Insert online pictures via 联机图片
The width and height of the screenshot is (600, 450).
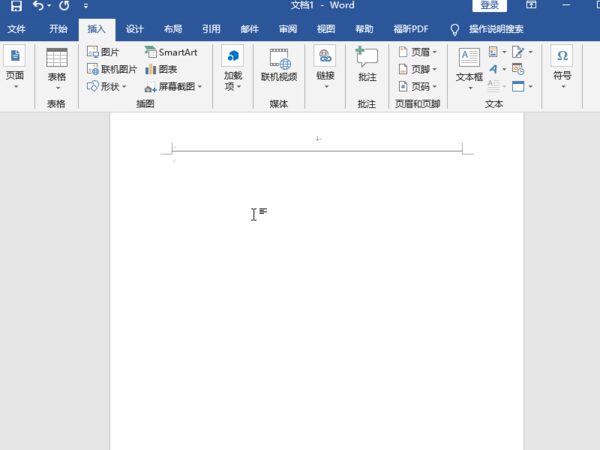pos(112,69)
